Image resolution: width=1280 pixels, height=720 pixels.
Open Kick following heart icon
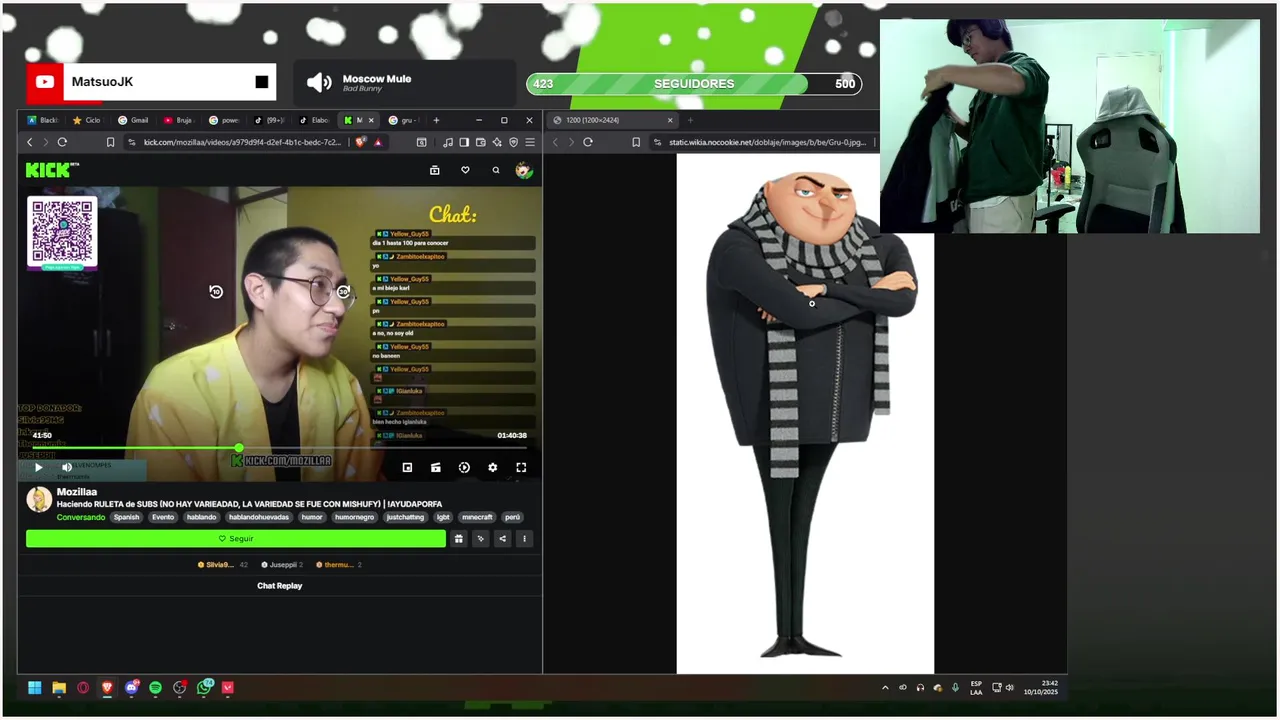click(465, 170)
